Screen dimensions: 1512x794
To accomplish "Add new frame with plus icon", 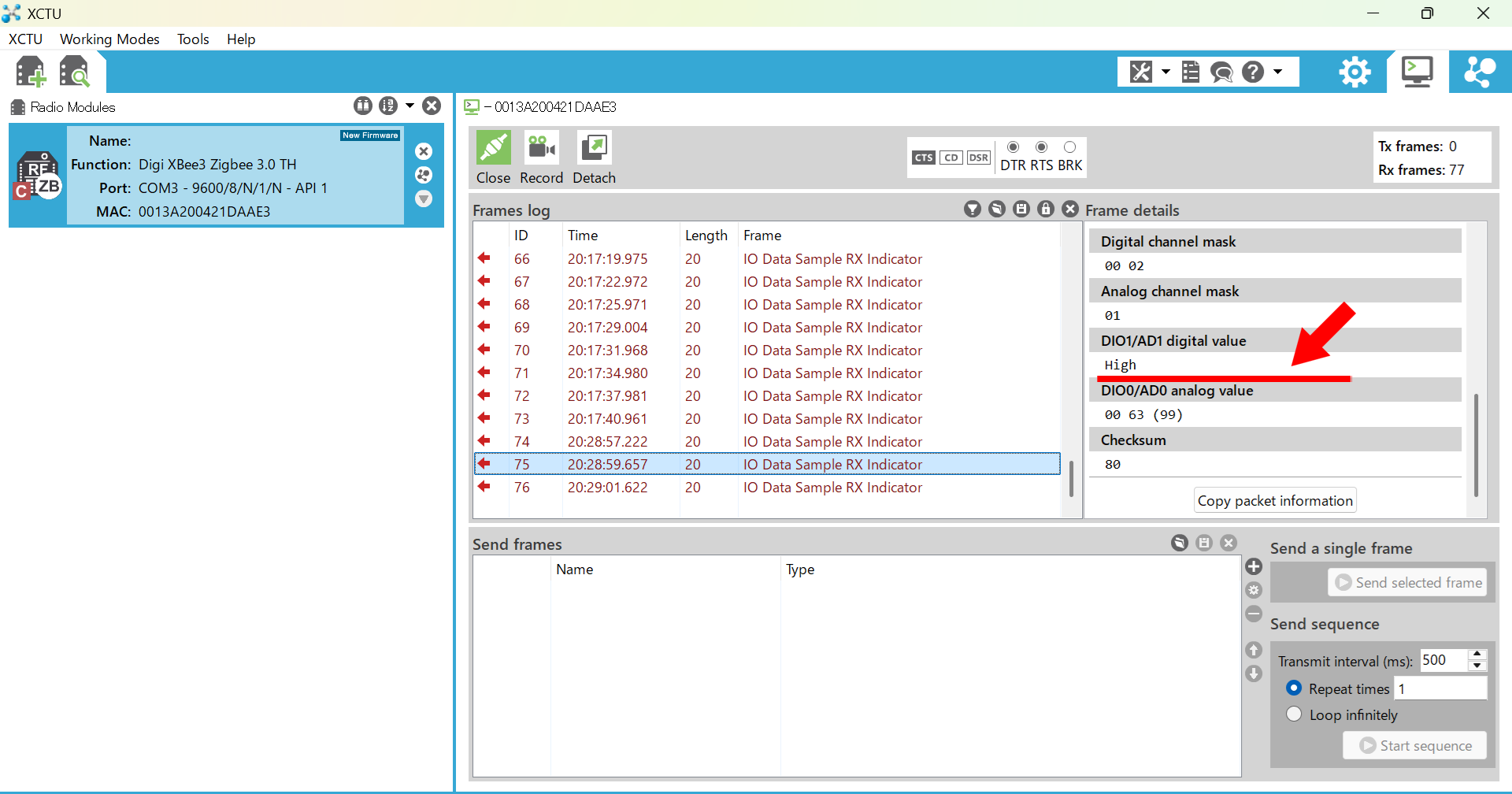I will 1254,566.
